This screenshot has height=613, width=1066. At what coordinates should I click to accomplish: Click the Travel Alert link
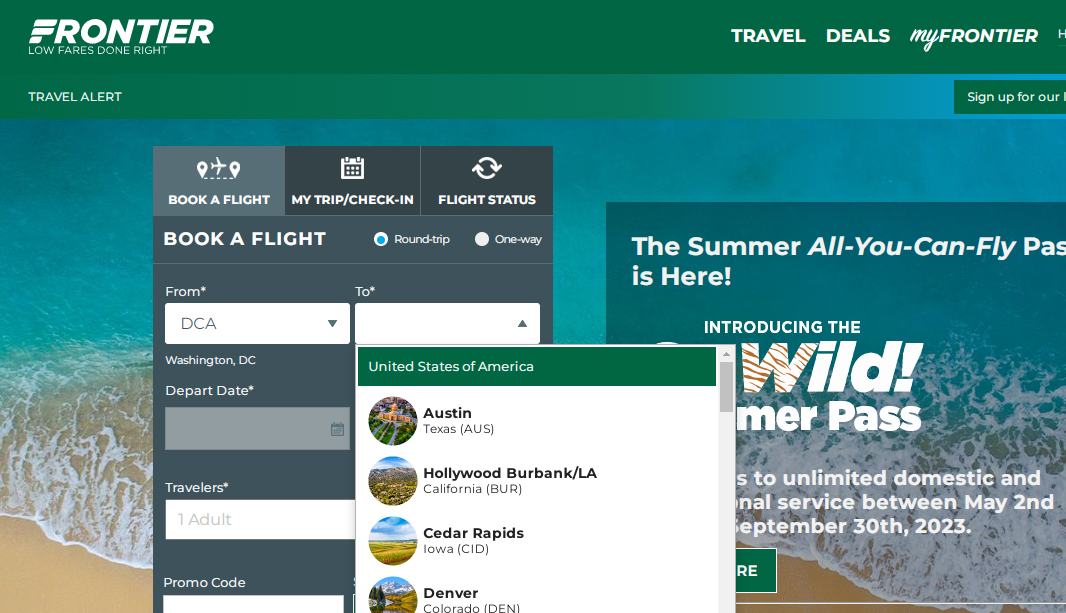coord(75,97)
